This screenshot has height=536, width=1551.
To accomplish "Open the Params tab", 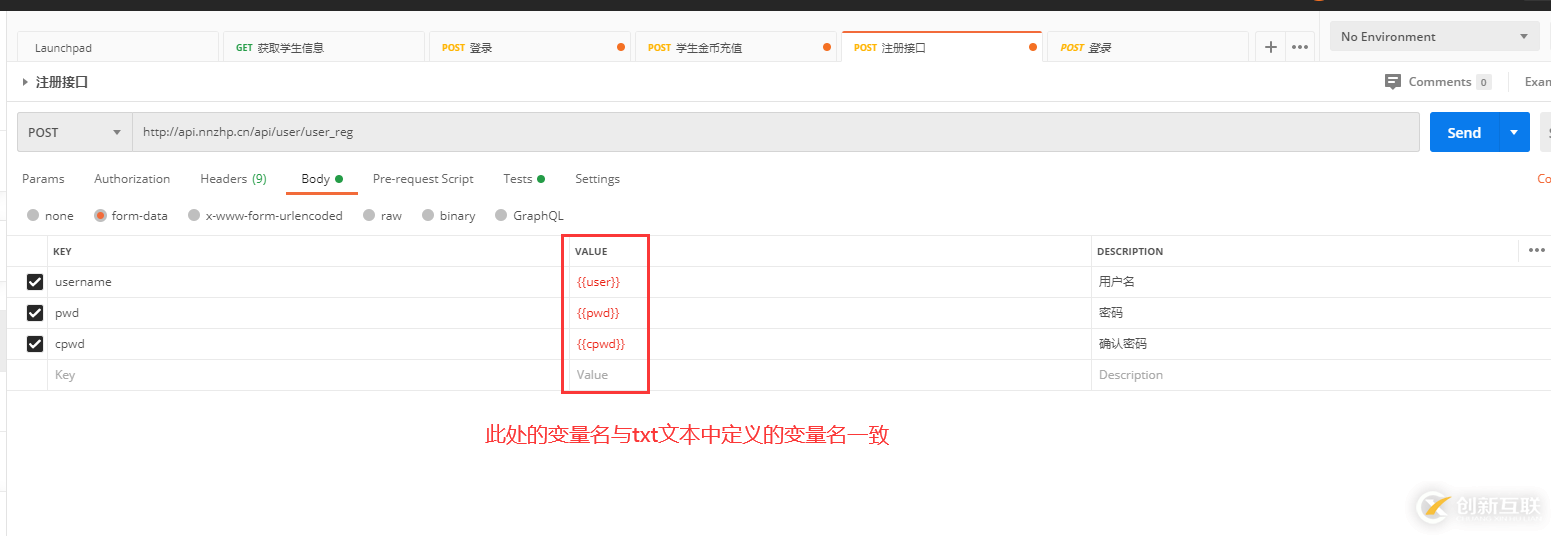I will [x=43, y=179].
